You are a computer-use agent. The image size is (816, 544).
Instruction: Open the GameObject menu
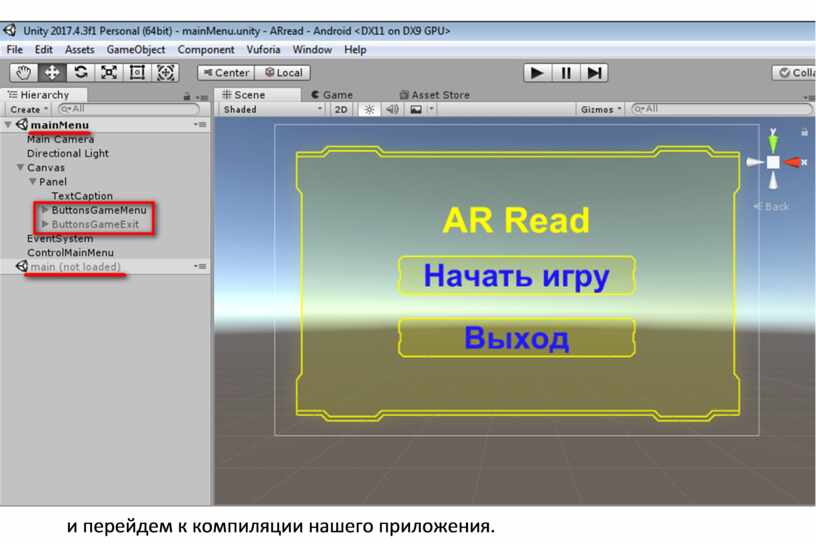click(x=136, y=50)
